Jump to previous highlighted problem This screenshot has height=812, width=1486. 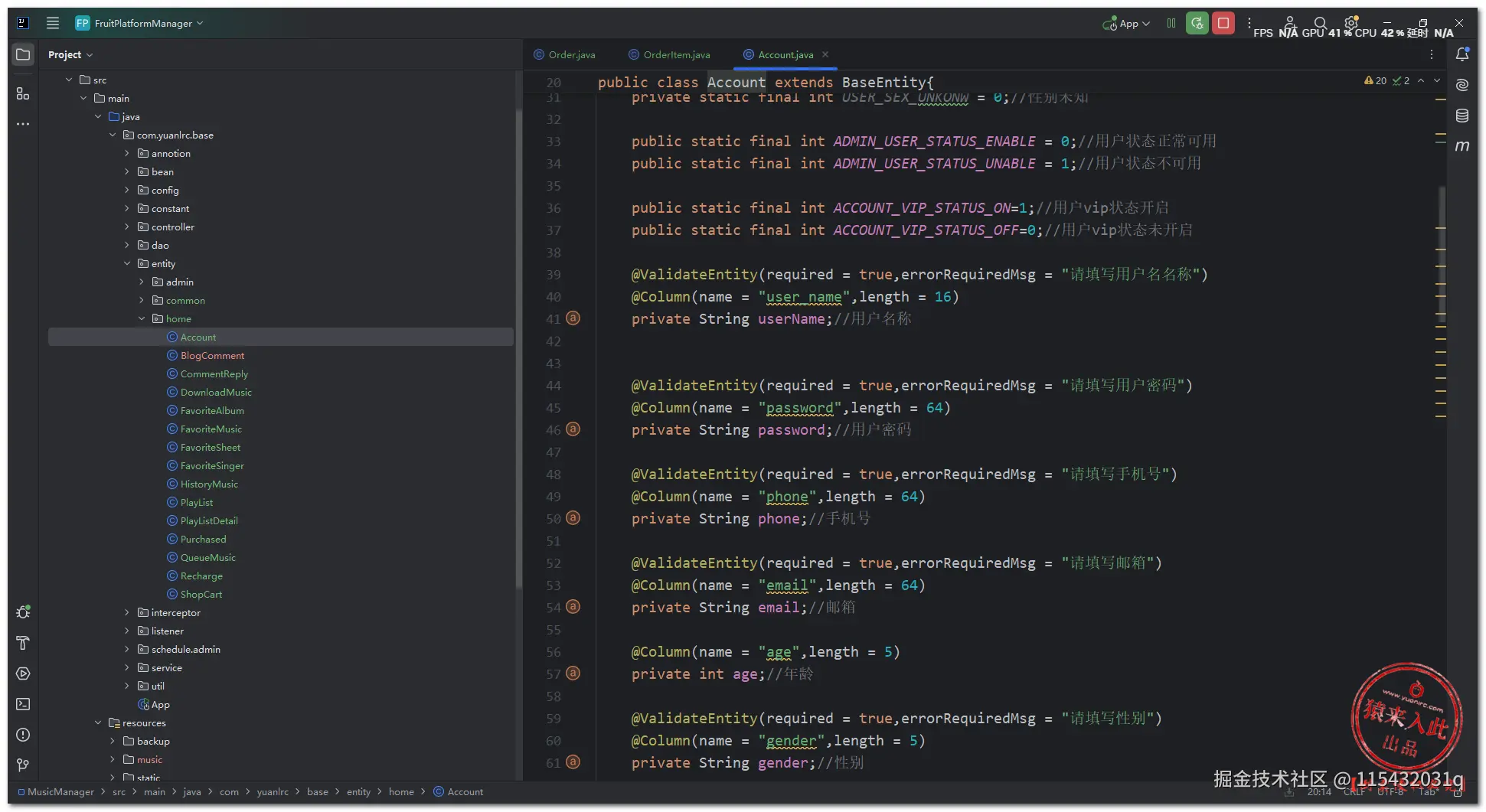(1421, 80)
